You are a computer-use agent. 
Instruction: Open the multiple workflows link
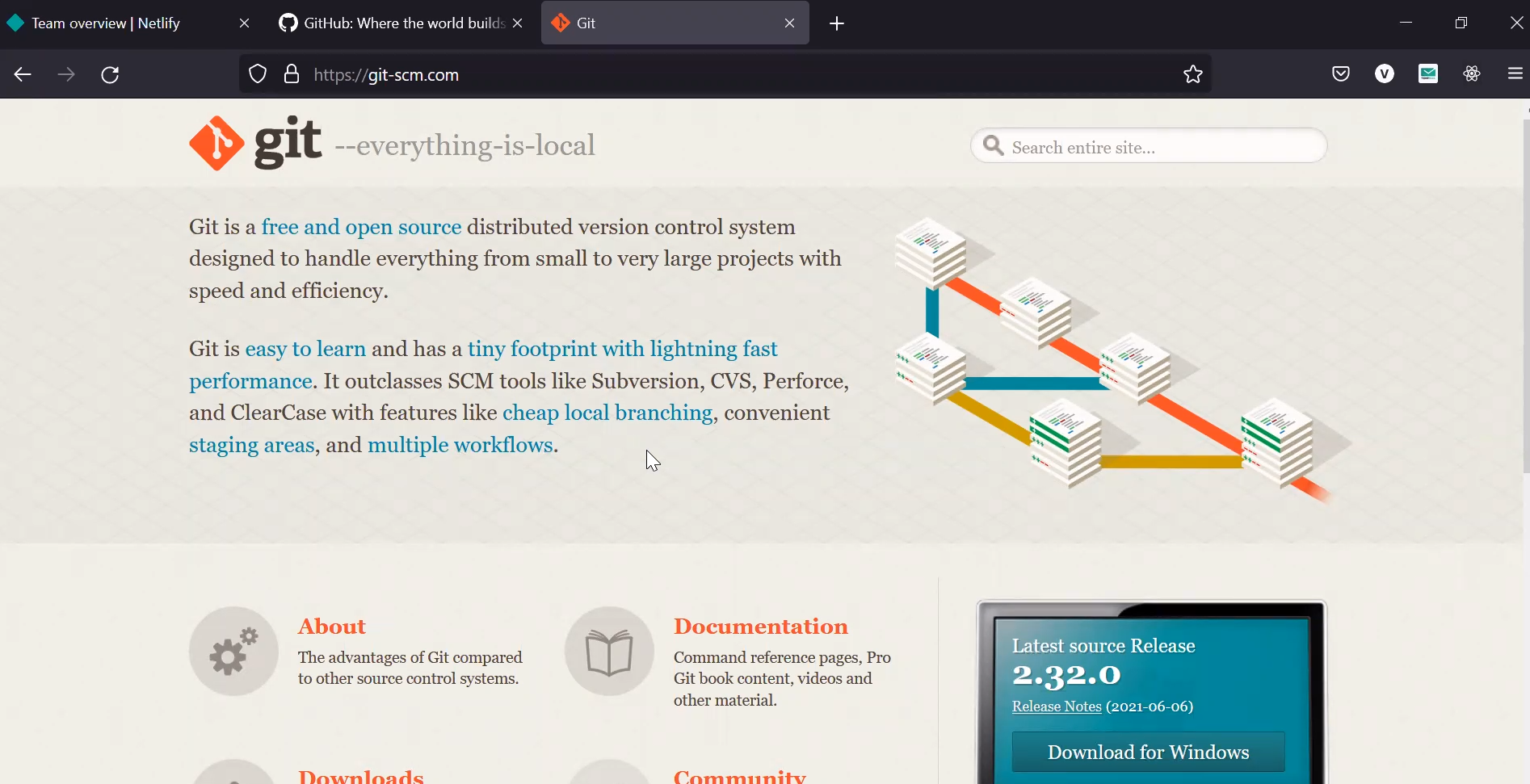click(460, 445)
